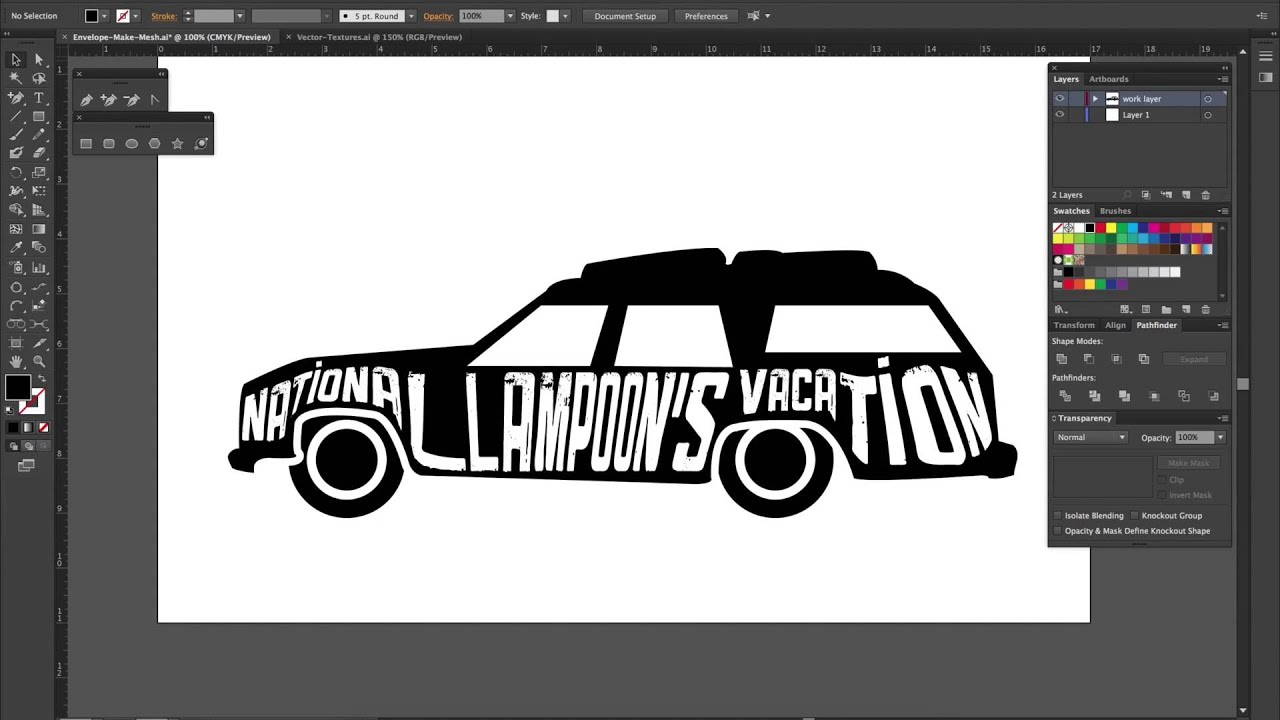Select Envelope-Make-Mesh.ai document tab
This screenshot has width=1280, height=720.
tap(171, 37)
